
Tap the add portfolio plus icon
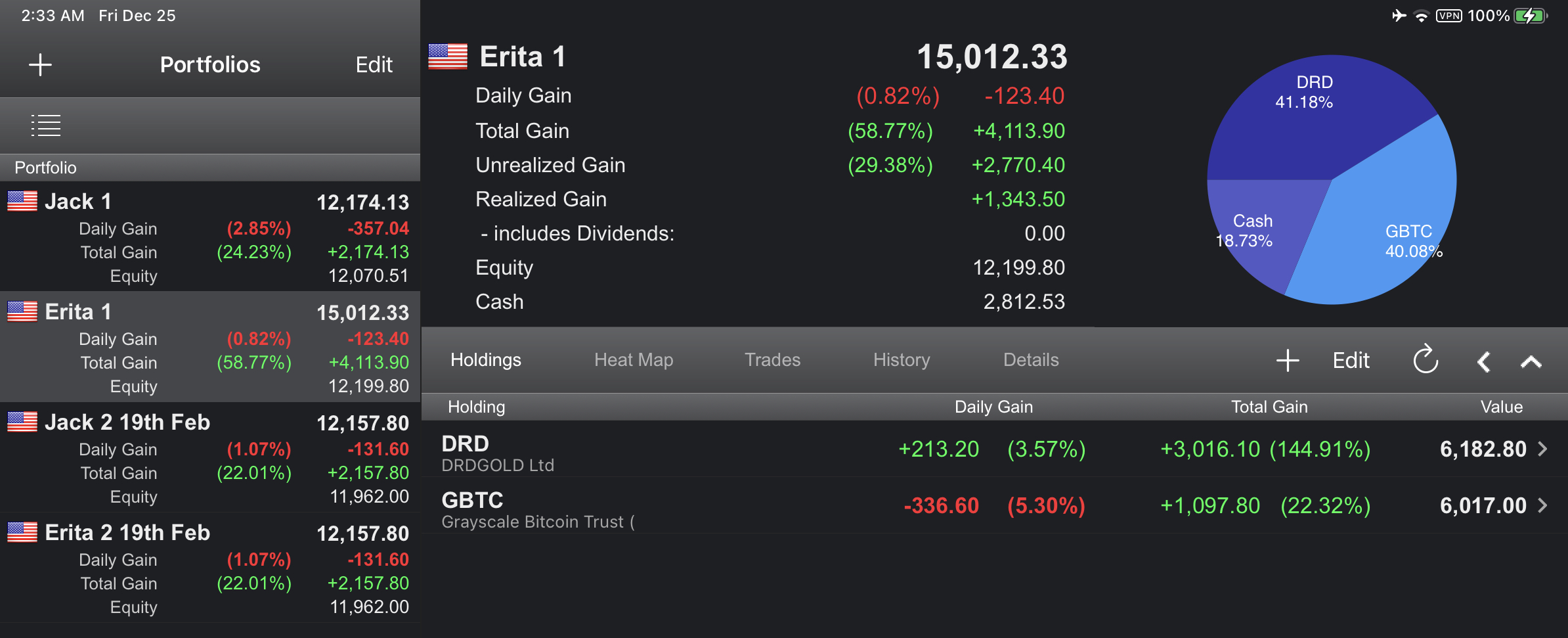point(40,64)
